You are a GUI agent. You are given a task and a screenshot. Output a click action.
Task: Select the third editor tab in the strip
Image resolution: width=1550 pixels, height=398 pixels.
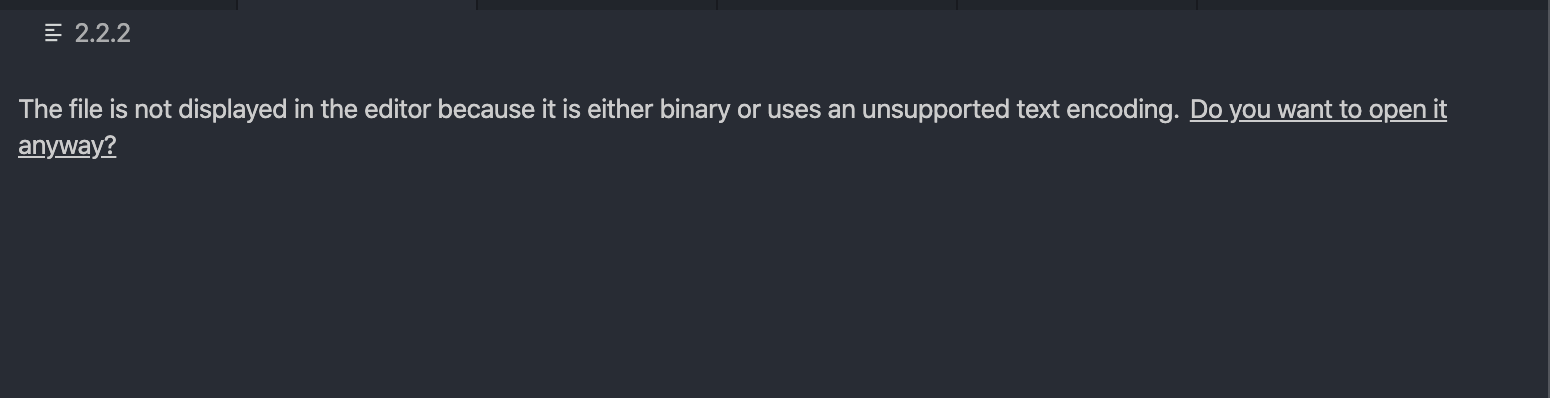(x=597, y=4)
